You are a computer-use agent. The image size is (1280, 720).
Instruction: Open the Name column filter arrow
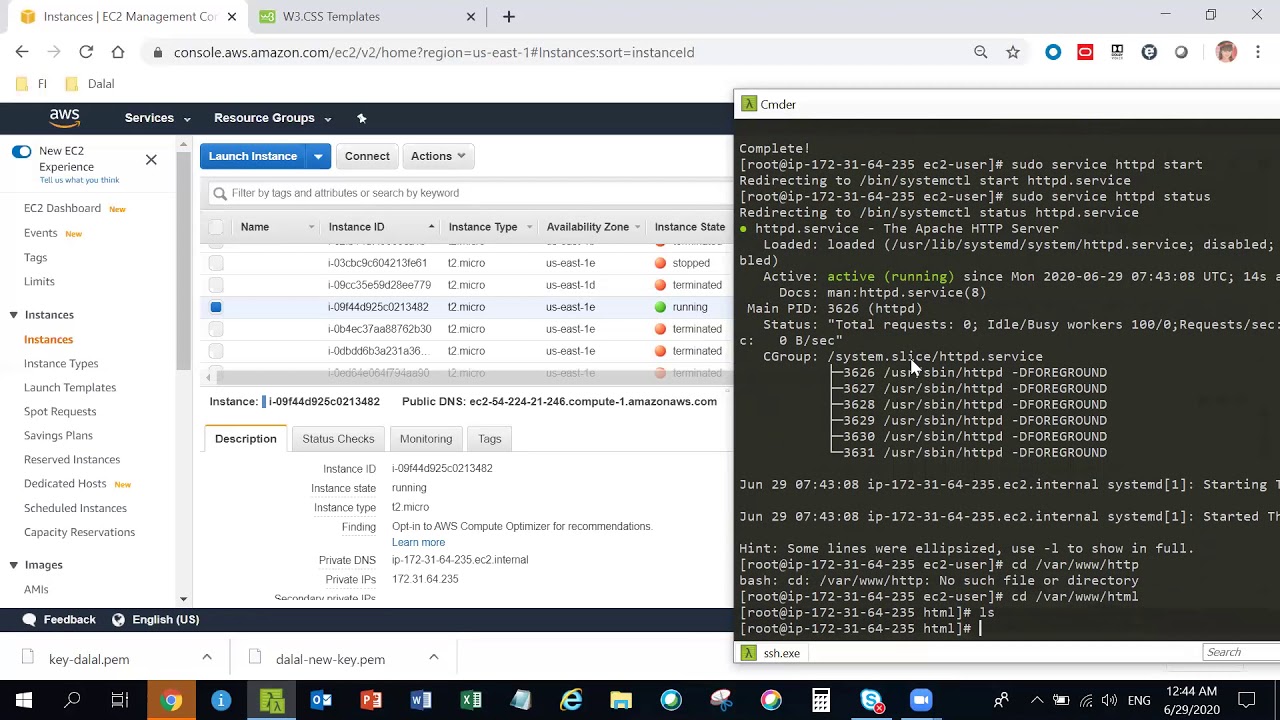[x=312, y=227]
